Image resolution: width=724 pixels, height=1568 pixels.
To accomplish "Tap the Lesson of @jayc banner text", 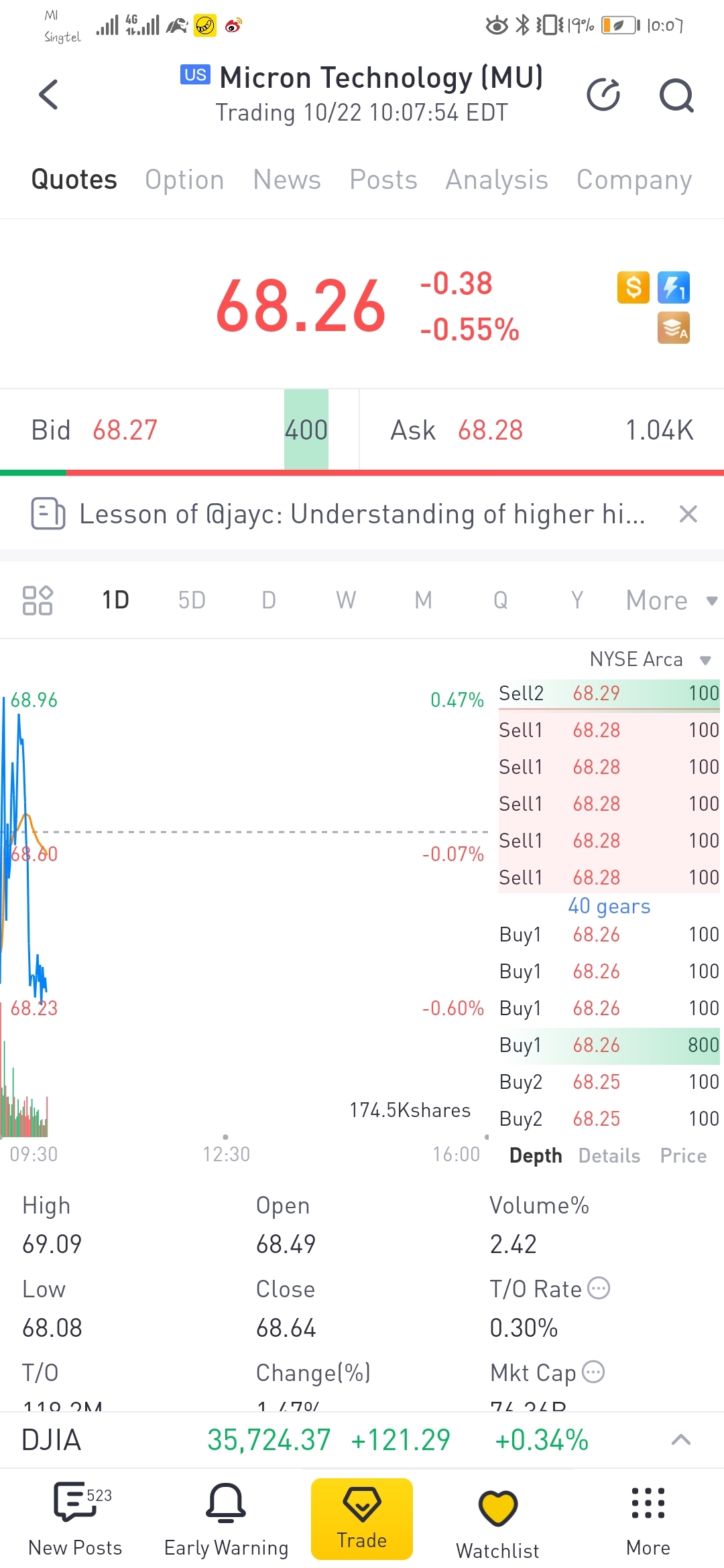I will 362,514.
